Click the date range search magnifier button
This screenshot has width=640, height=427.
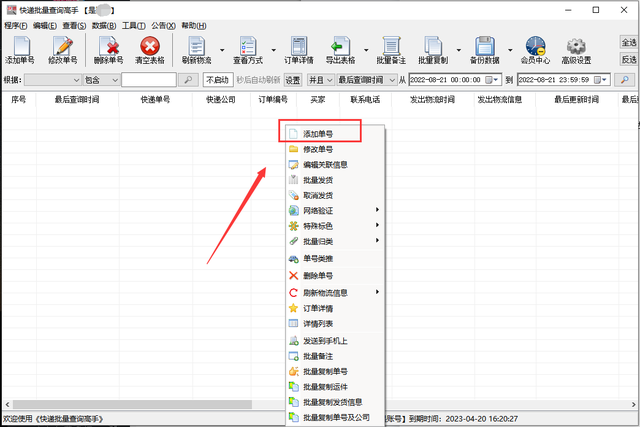pos(624,80)
